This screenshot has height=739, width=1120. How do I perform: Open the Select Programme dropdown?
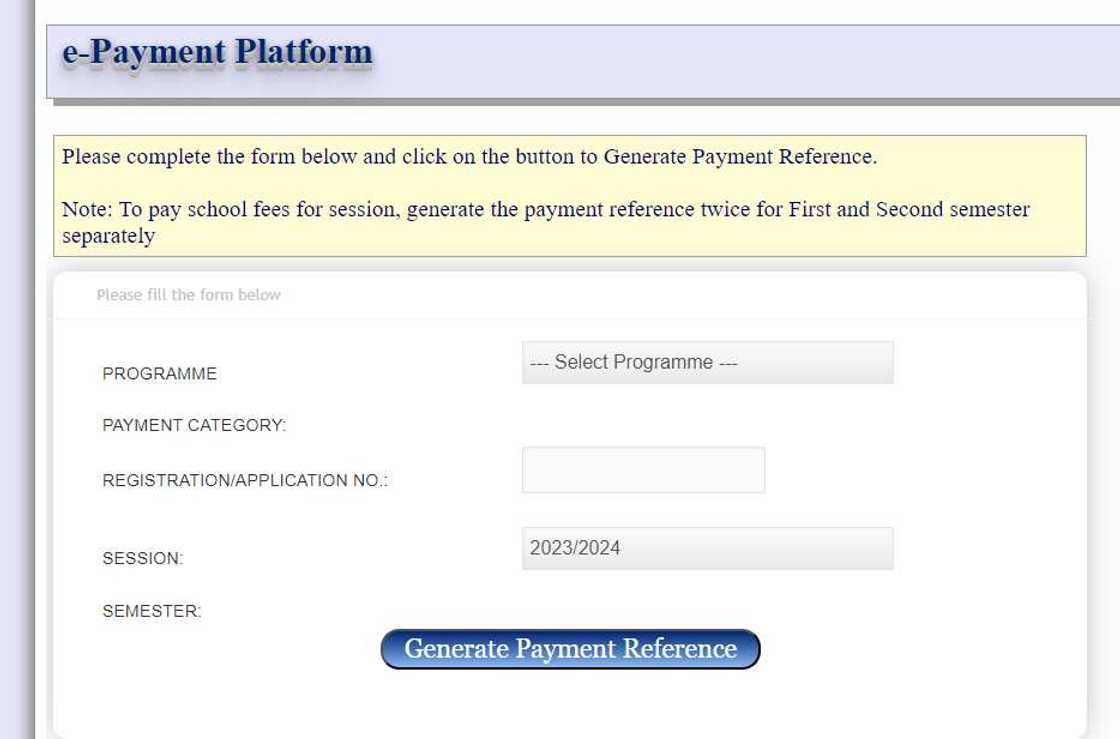[x=708, y=362]
